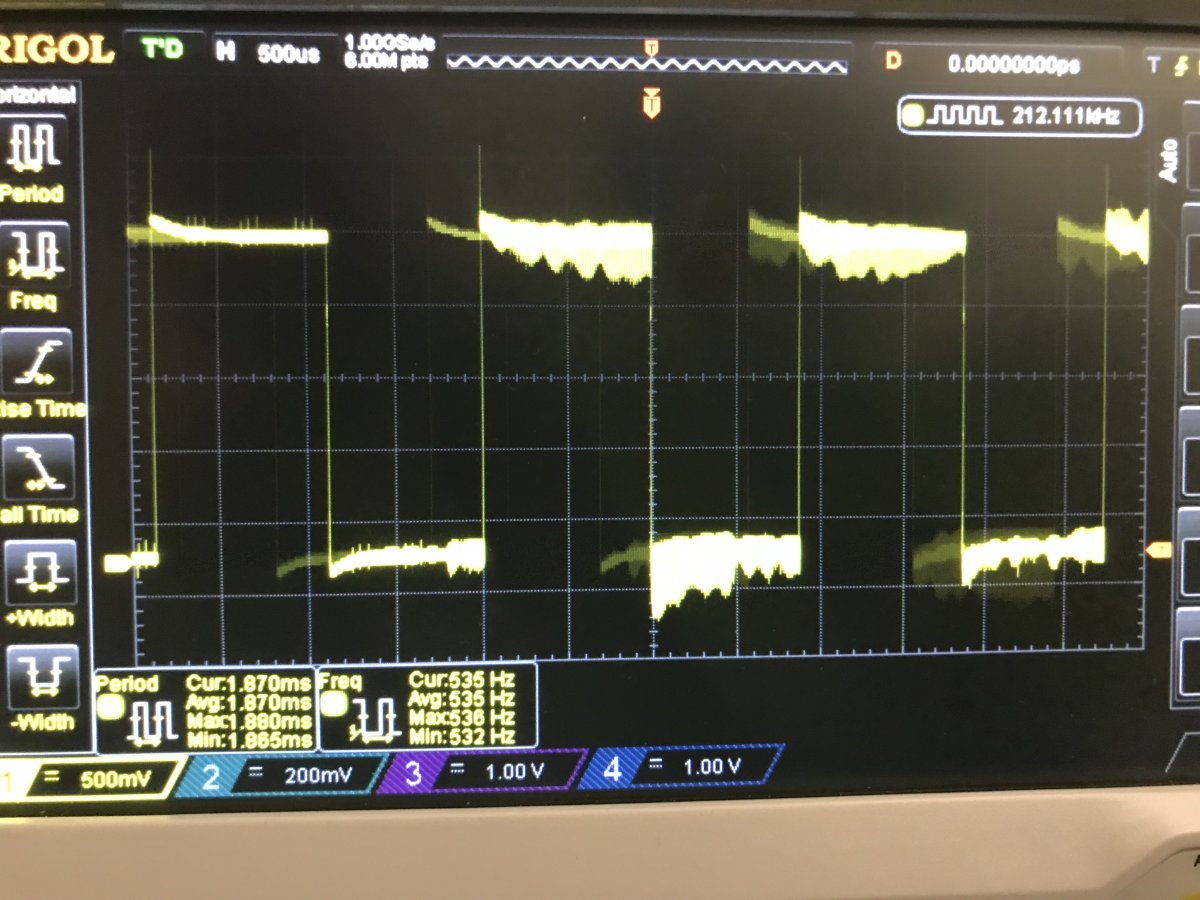Click the channel 1 ground marker at the grid's left edge

pos(118,563)
